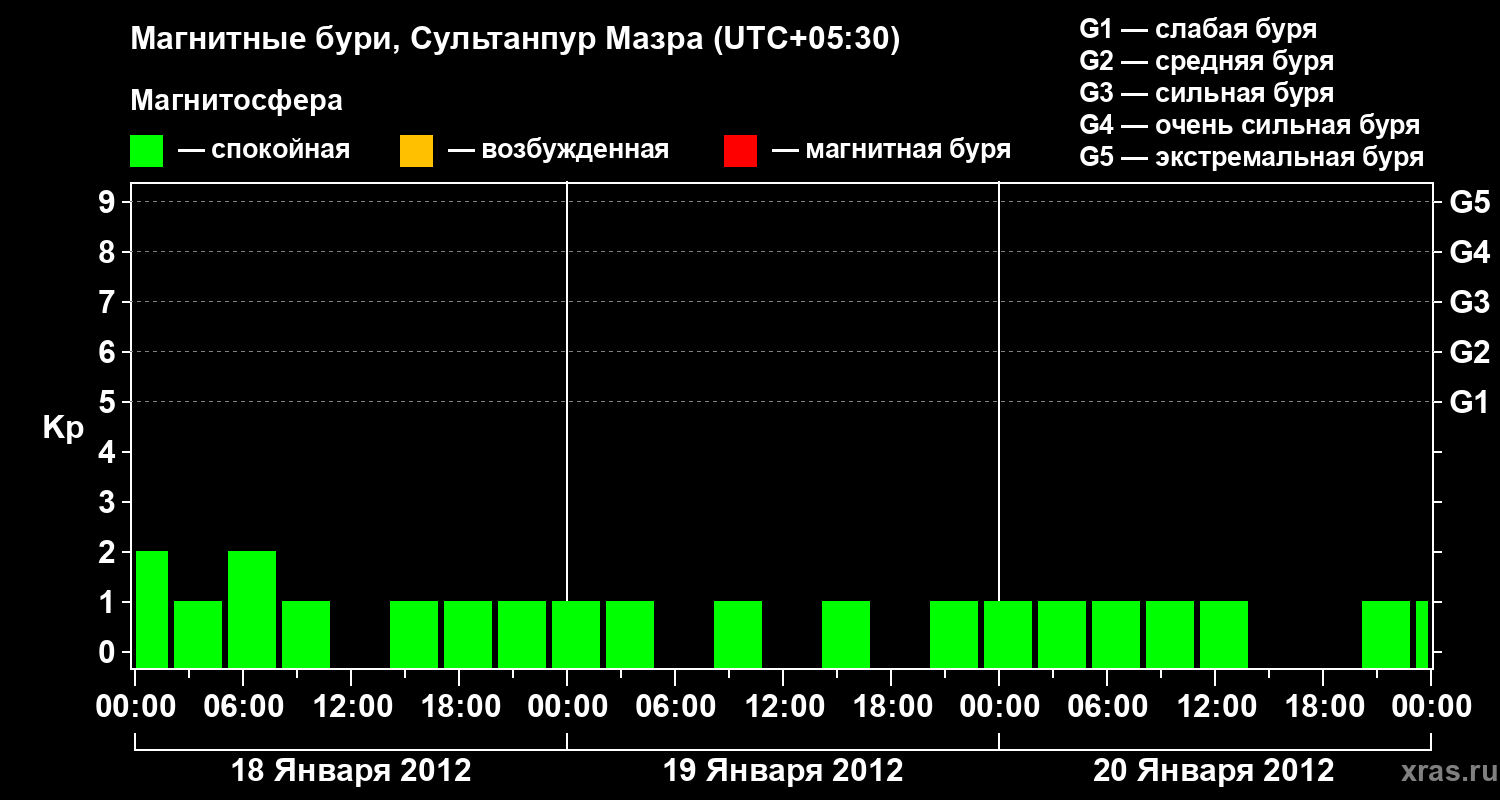This screenshot has width=1500, height=800.
Task: Click the first Kp 2 bar on 18 January
Action: (x=152, y=609)
